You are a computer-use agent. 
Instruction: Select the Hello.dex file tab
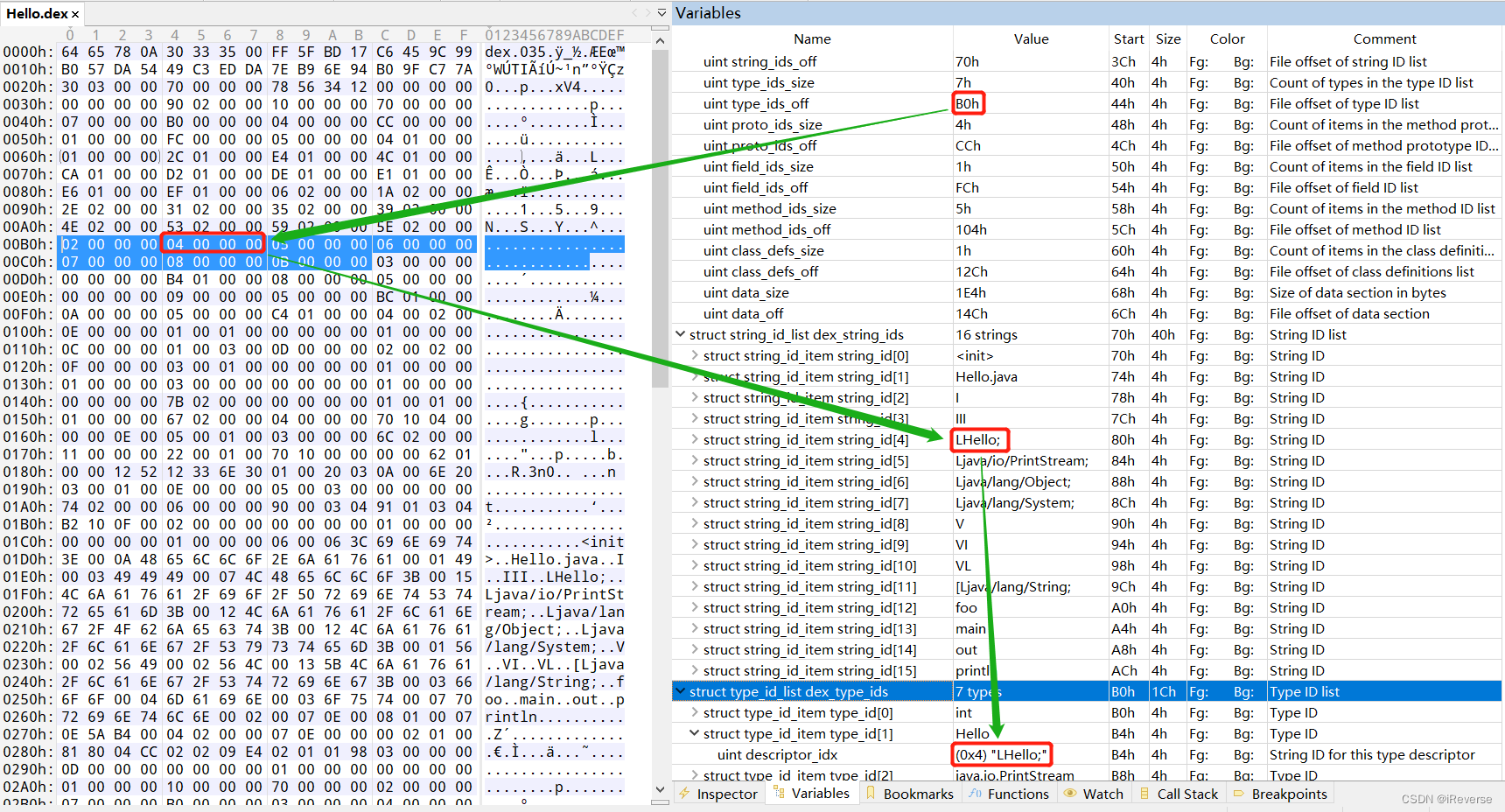tap(42, 13)
